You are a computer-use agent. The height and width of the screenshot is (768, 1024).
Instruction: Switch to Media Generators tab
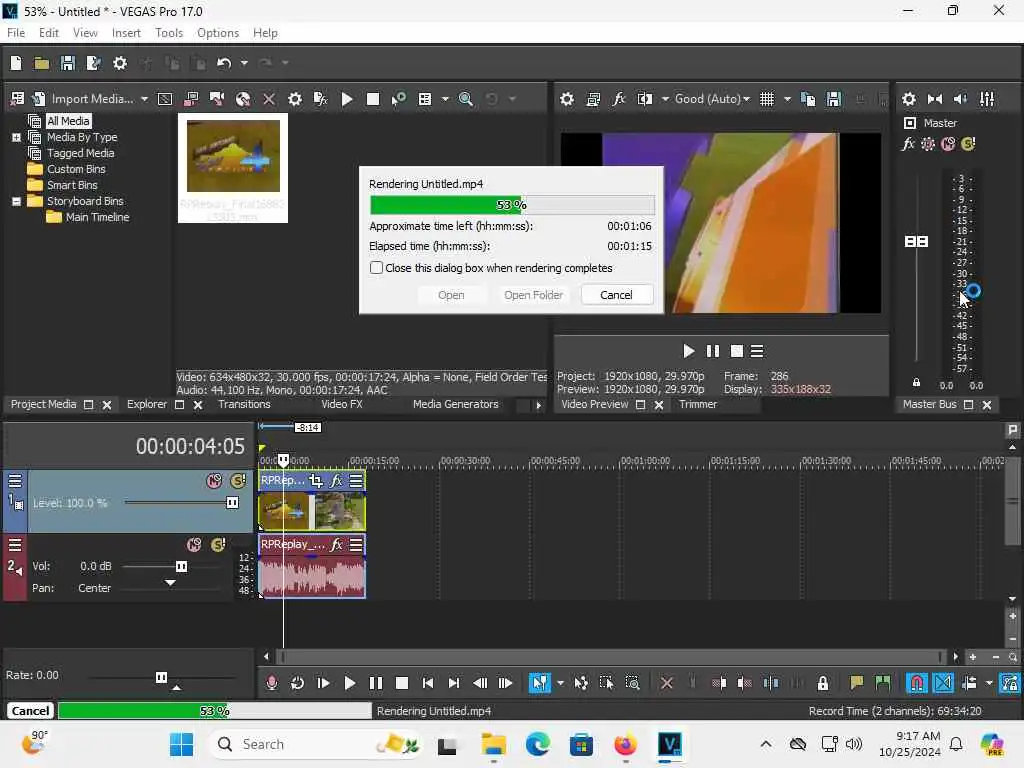click(x=455, y=404)
